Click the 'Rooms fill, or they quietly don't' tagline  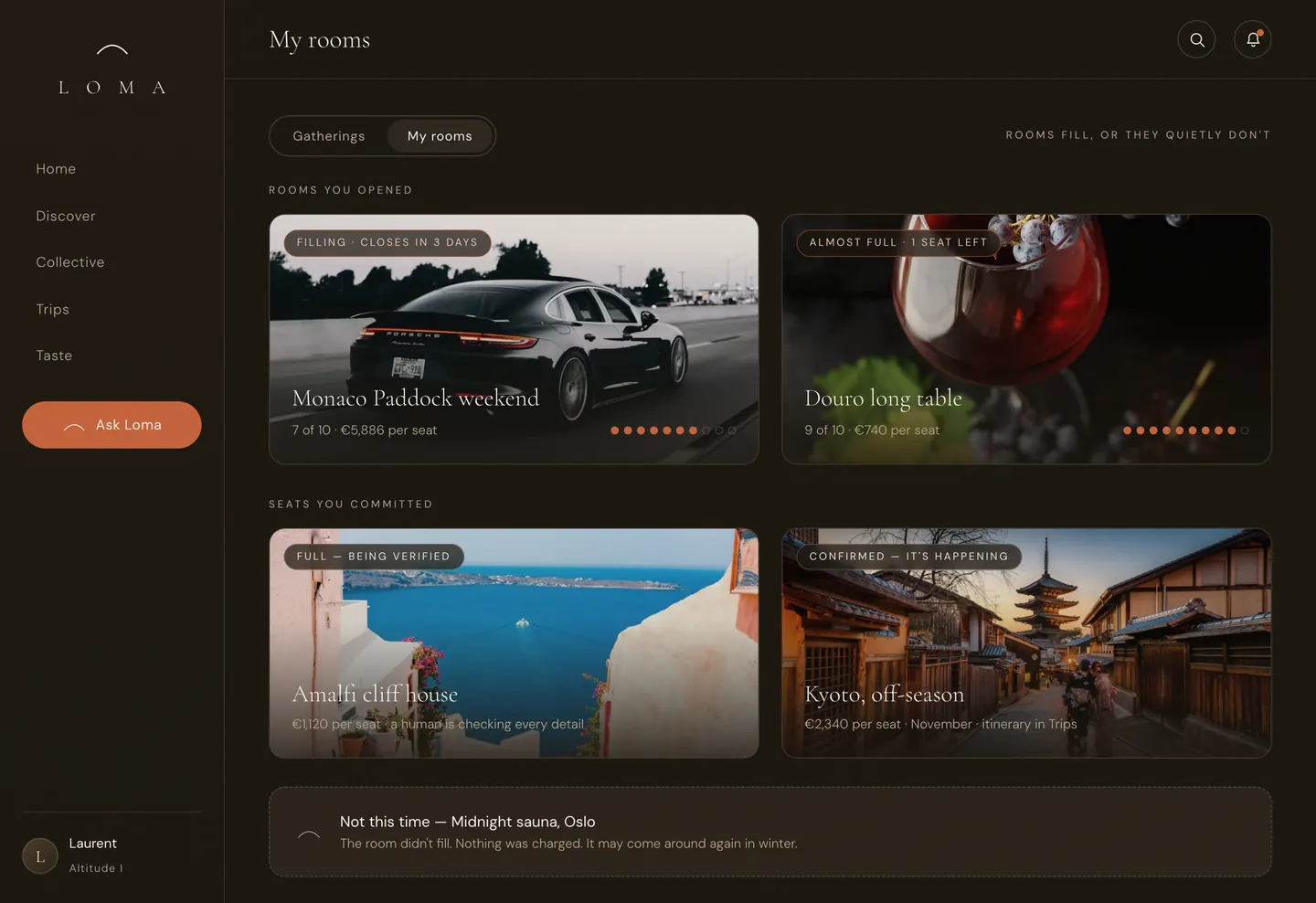(1139, 135)
